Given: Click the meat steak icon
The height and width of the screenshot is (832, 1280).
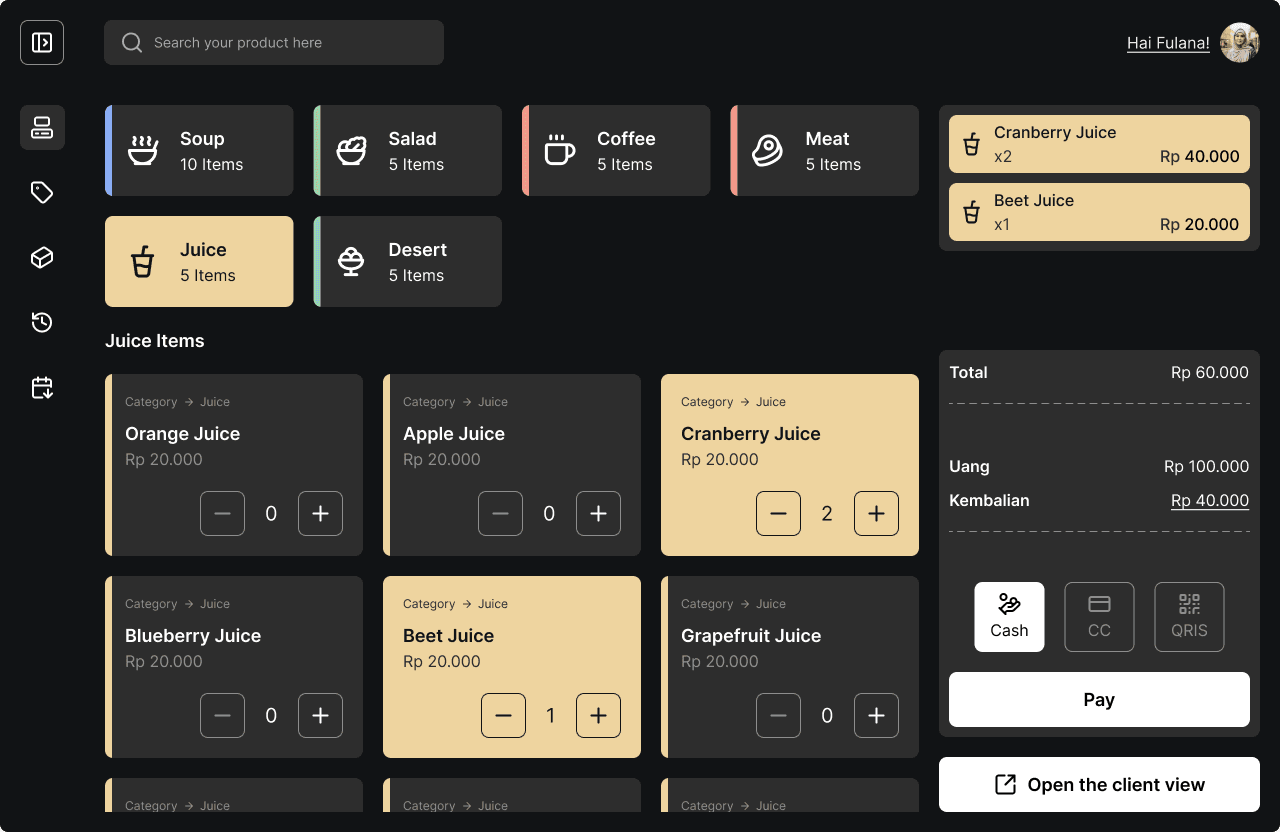Looking at the screenshot, I should click(768, 150).
